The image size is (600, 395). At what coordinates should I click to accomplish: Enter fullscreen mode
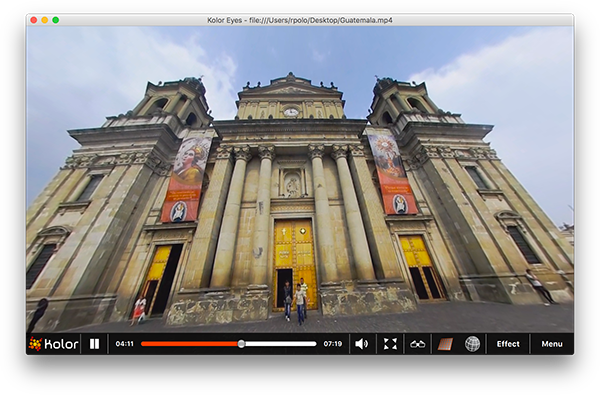pos(390,344)
